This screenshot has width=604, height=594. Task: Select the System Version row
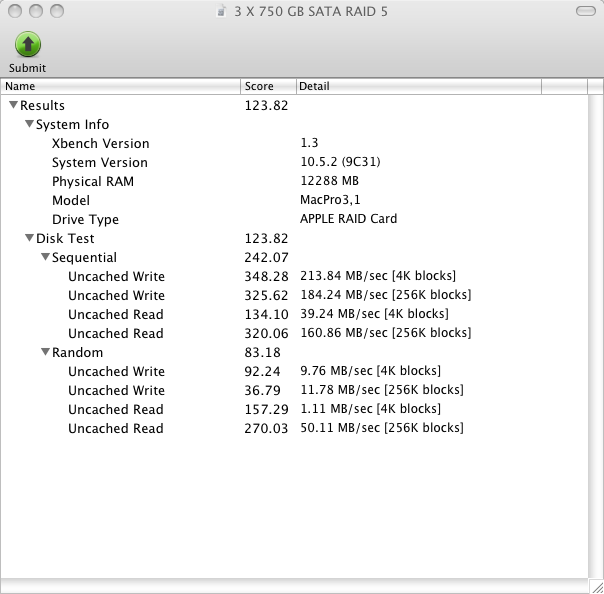[x=294, y=162]
